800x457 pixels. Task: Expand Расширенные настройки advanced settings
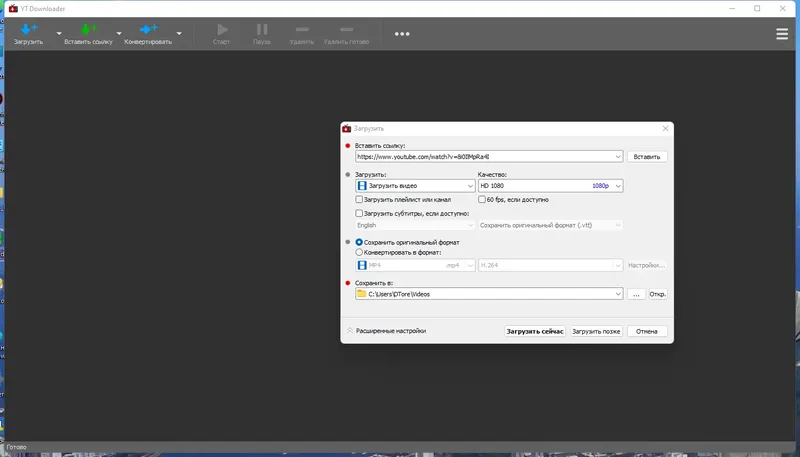coord(386,331)
